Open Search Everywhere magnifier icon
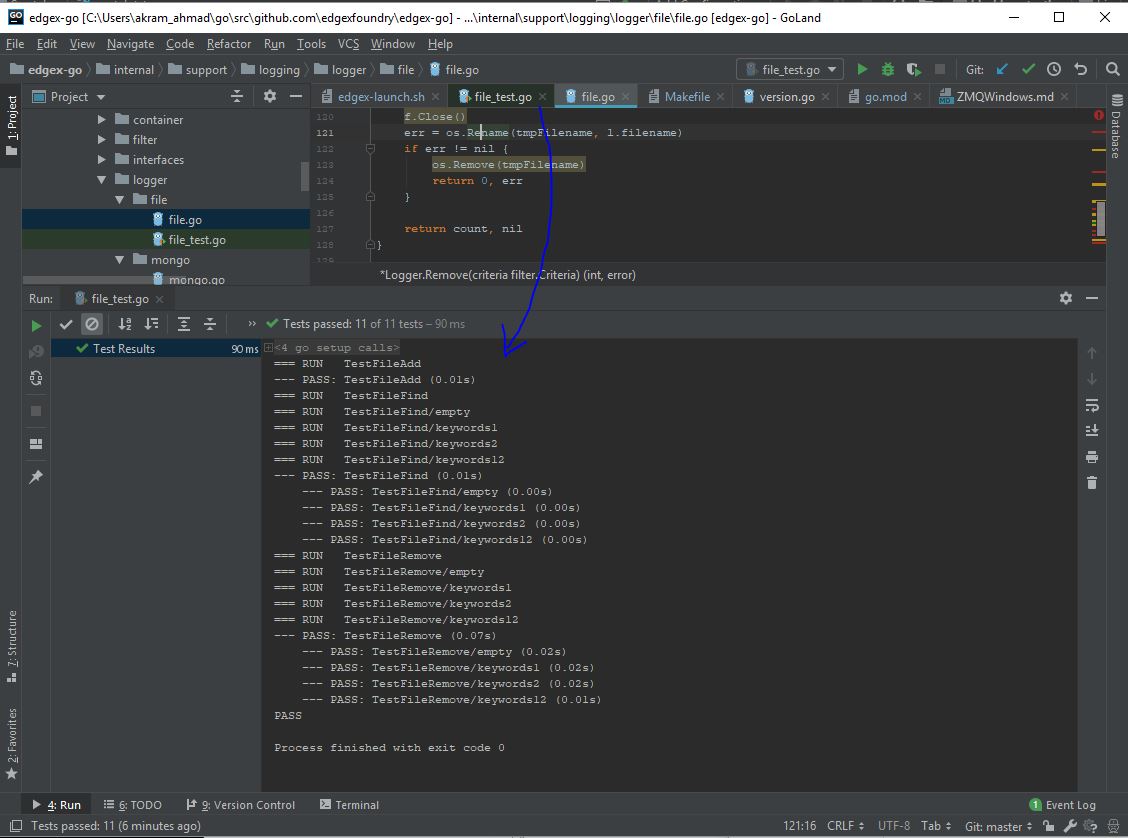Viewport: 1128px width, 838px height. (1113, 69)
